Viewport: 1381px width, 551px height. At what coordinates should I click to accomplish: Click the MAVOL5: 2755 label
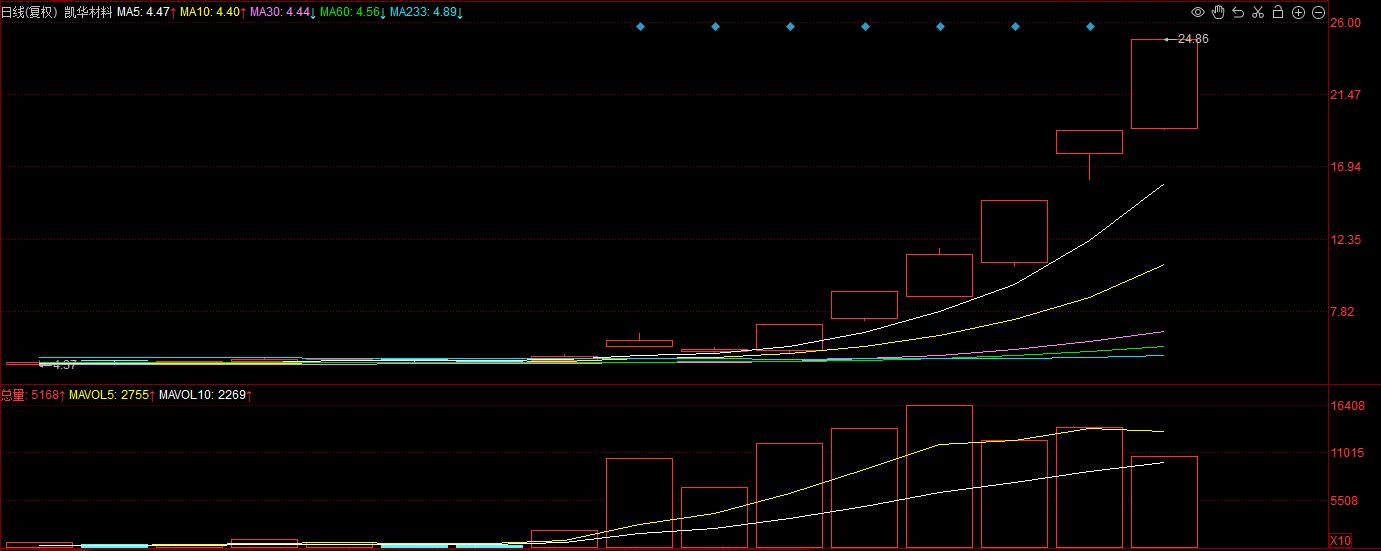[x=110, y=395]
